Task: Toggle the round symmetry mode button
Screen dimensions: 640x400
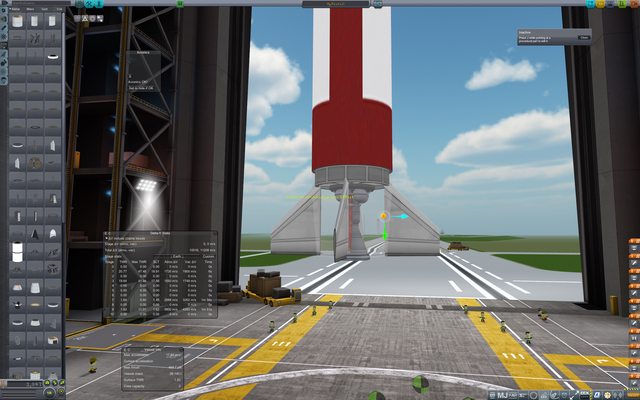Action: [50, 393]
